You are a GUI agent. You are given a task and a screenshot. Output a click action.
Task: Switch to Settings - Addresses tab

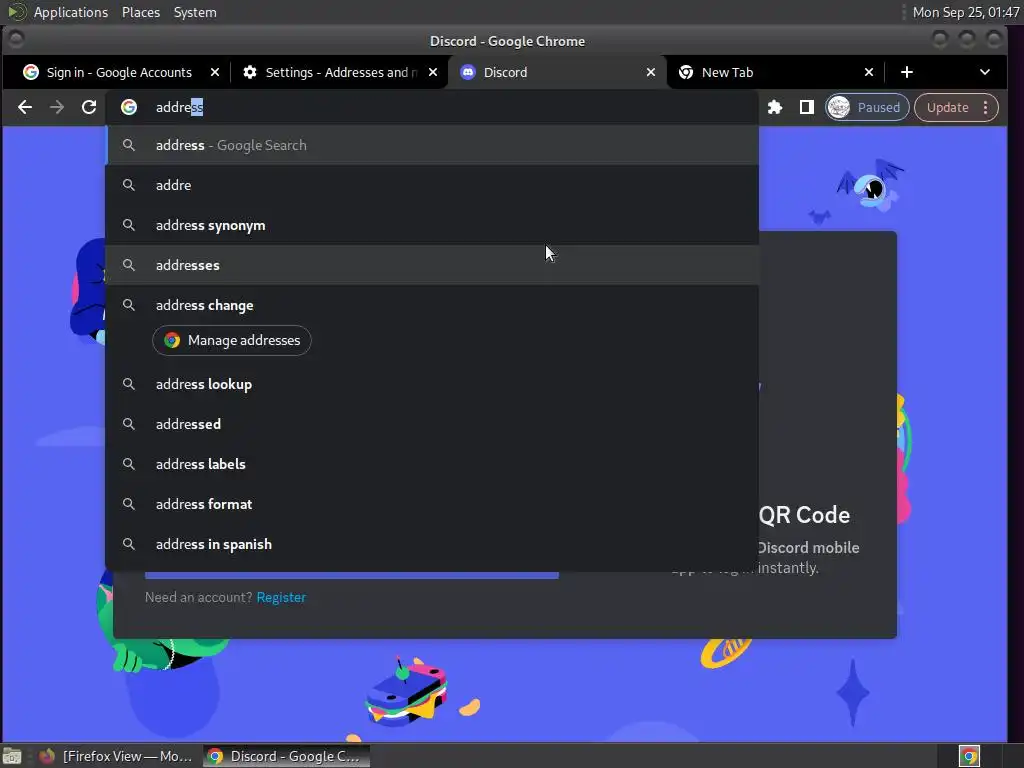[x=340, y=72]
